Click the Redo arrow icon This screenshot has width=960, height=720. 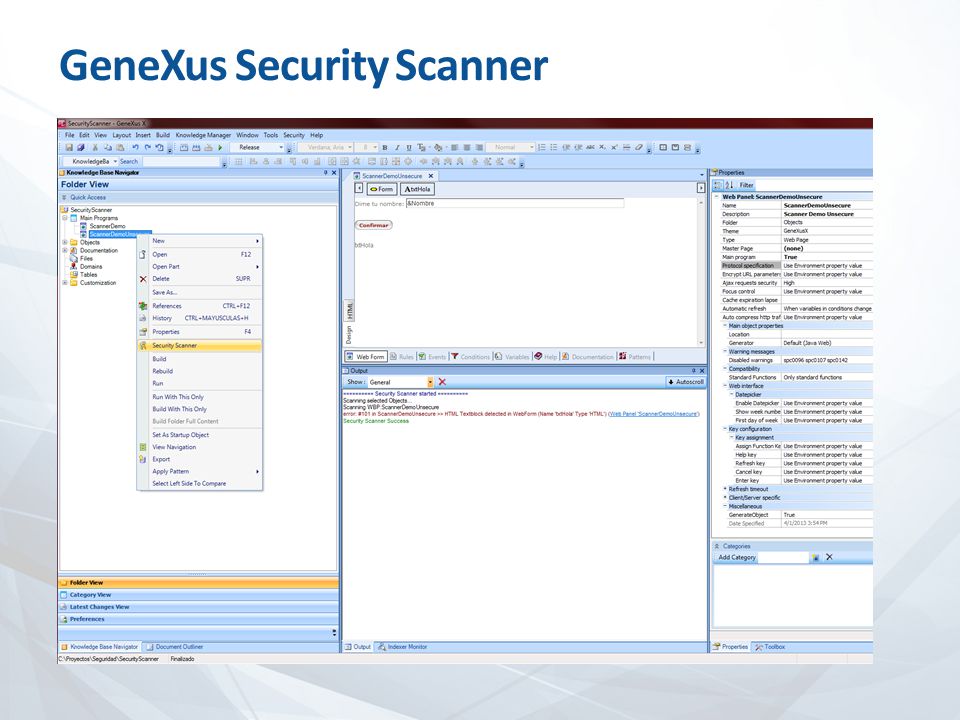(x=148, y=148)
